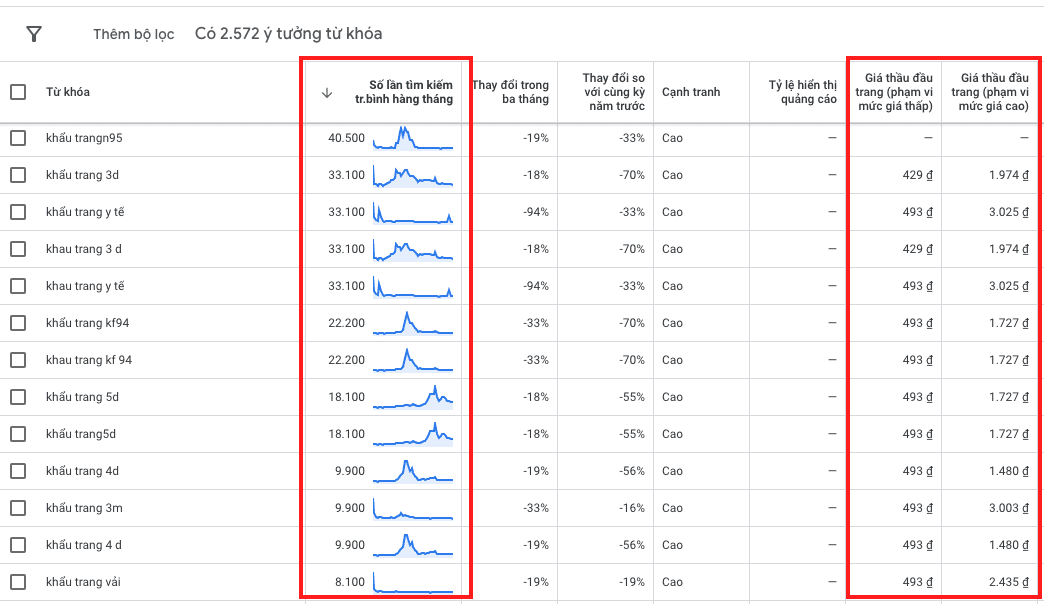Open trend chart for khẩu trangn95
1044x604 pixels.
(x=413, y=138)
